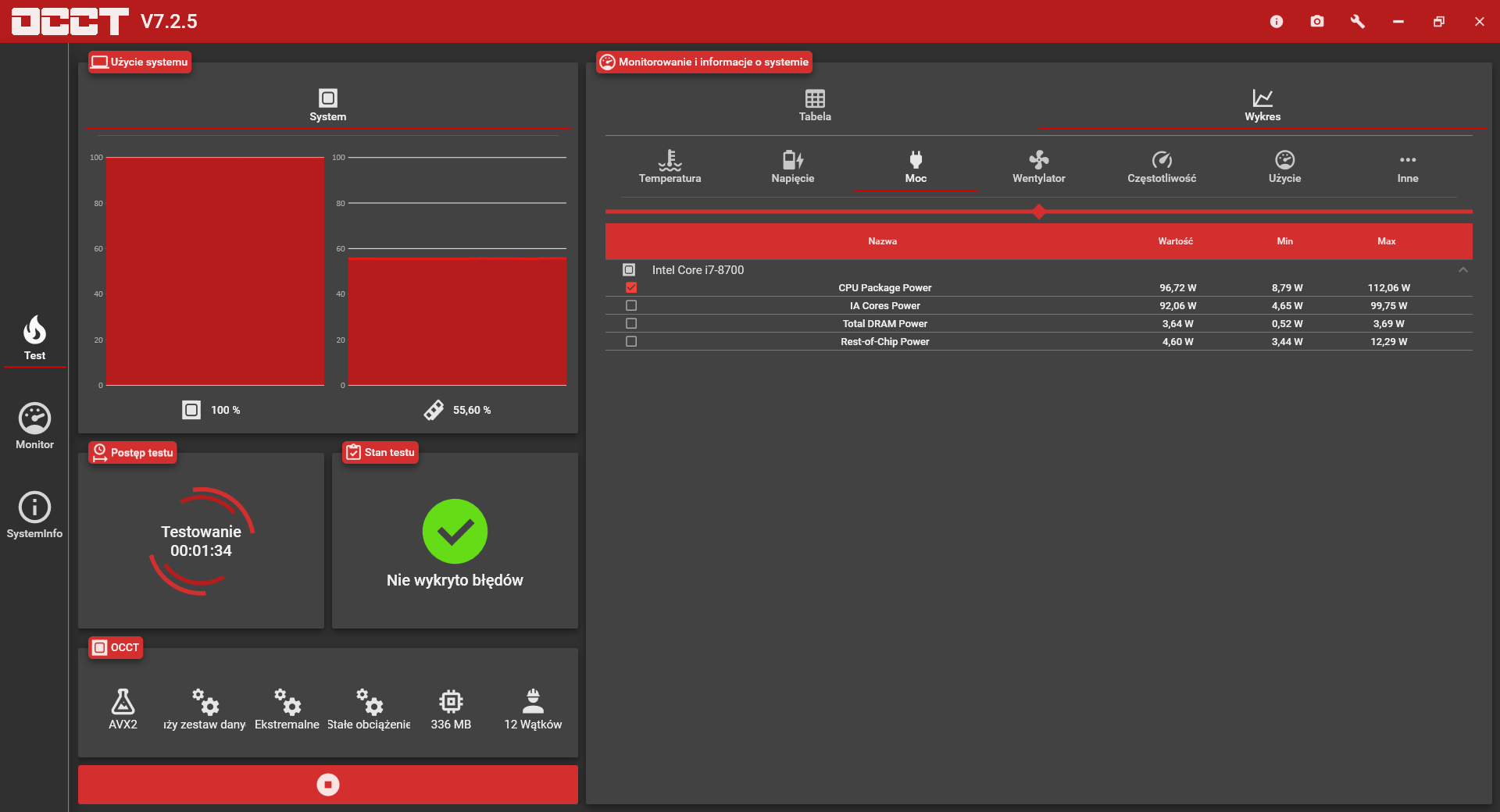Image resolution: width=1500 pixels, height=812 pixels.
Task: Show Częstotliwość sensors
Action: tap(1162, 166)
